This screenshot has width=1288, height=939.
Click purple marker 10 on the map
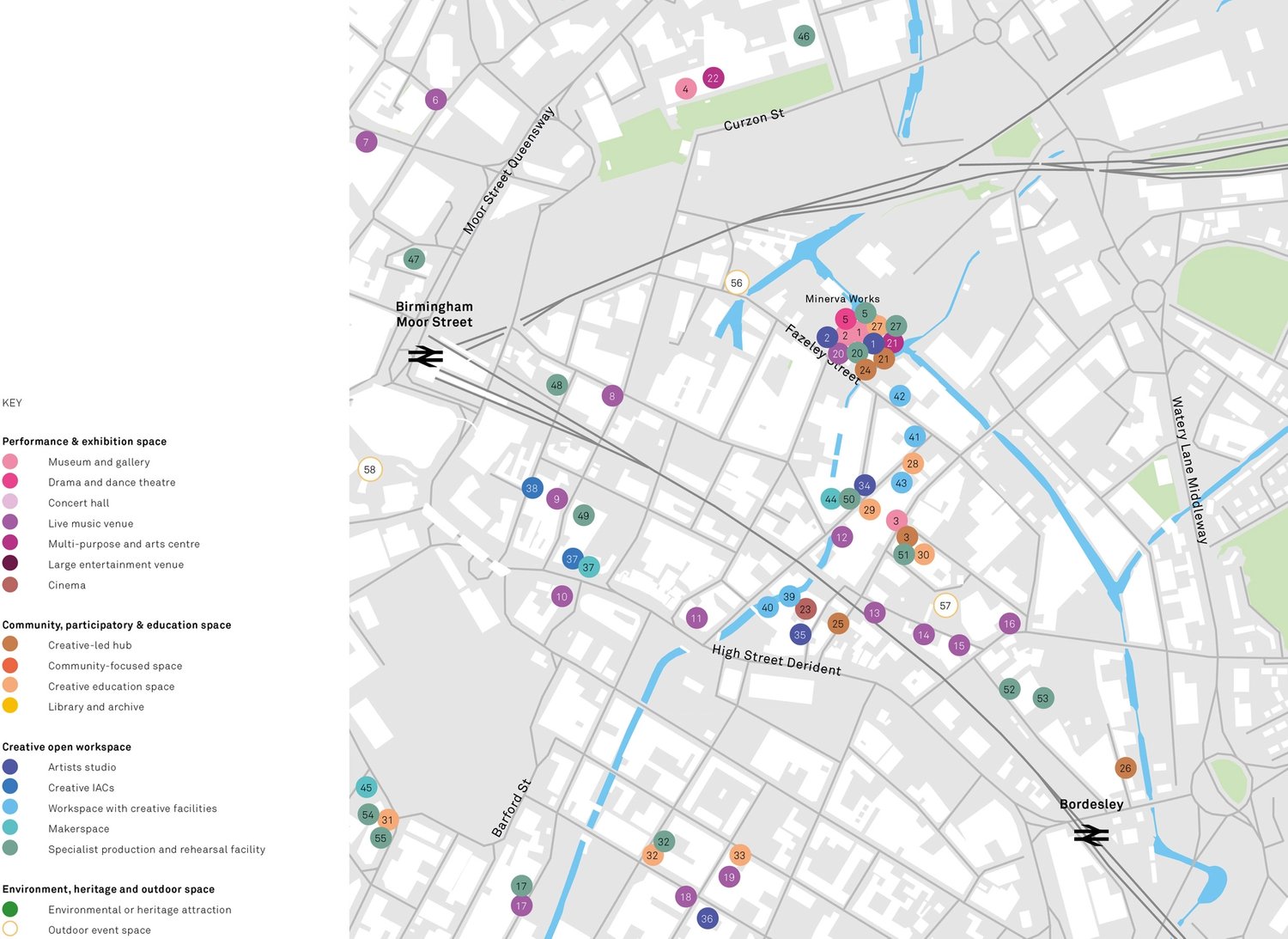pos(562,596)
